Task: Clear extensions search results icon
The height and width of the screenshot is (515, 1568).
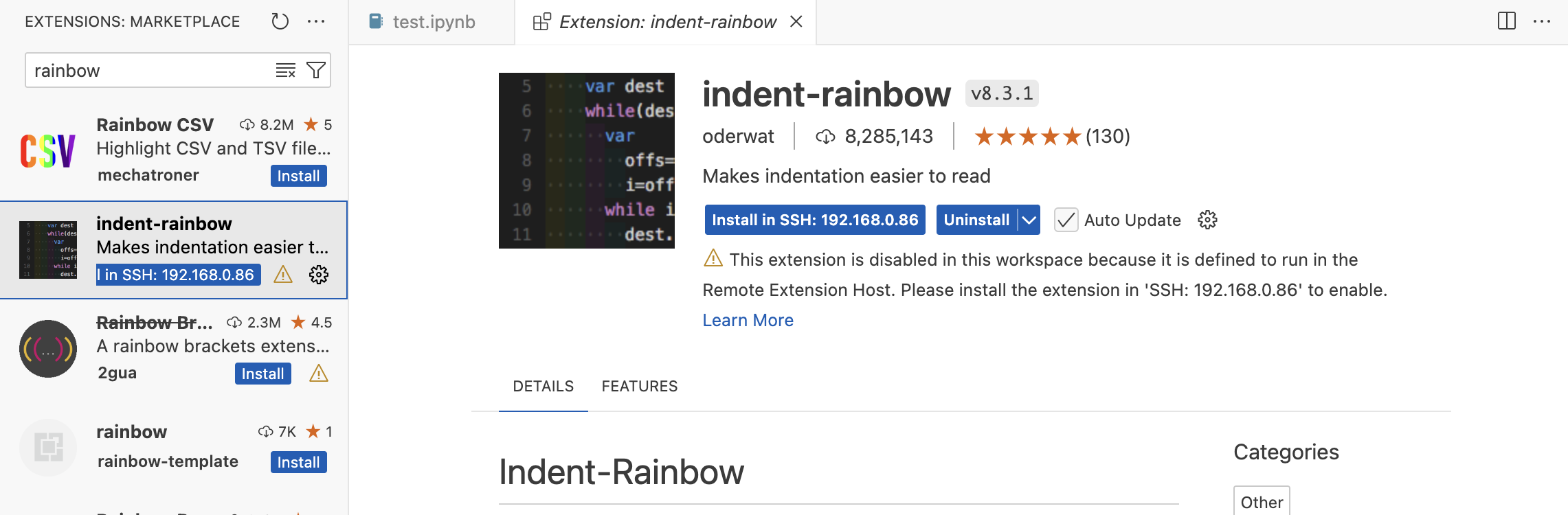Action: pos(285,70)
